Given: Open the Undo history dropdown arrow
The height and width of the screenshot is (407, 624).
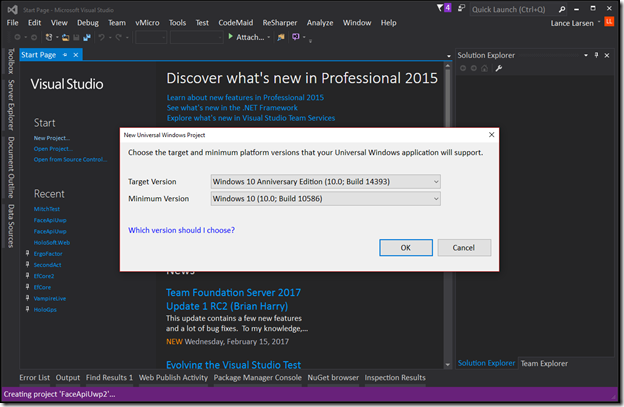Looking at the screenshot, I should (x=110, y=37).
